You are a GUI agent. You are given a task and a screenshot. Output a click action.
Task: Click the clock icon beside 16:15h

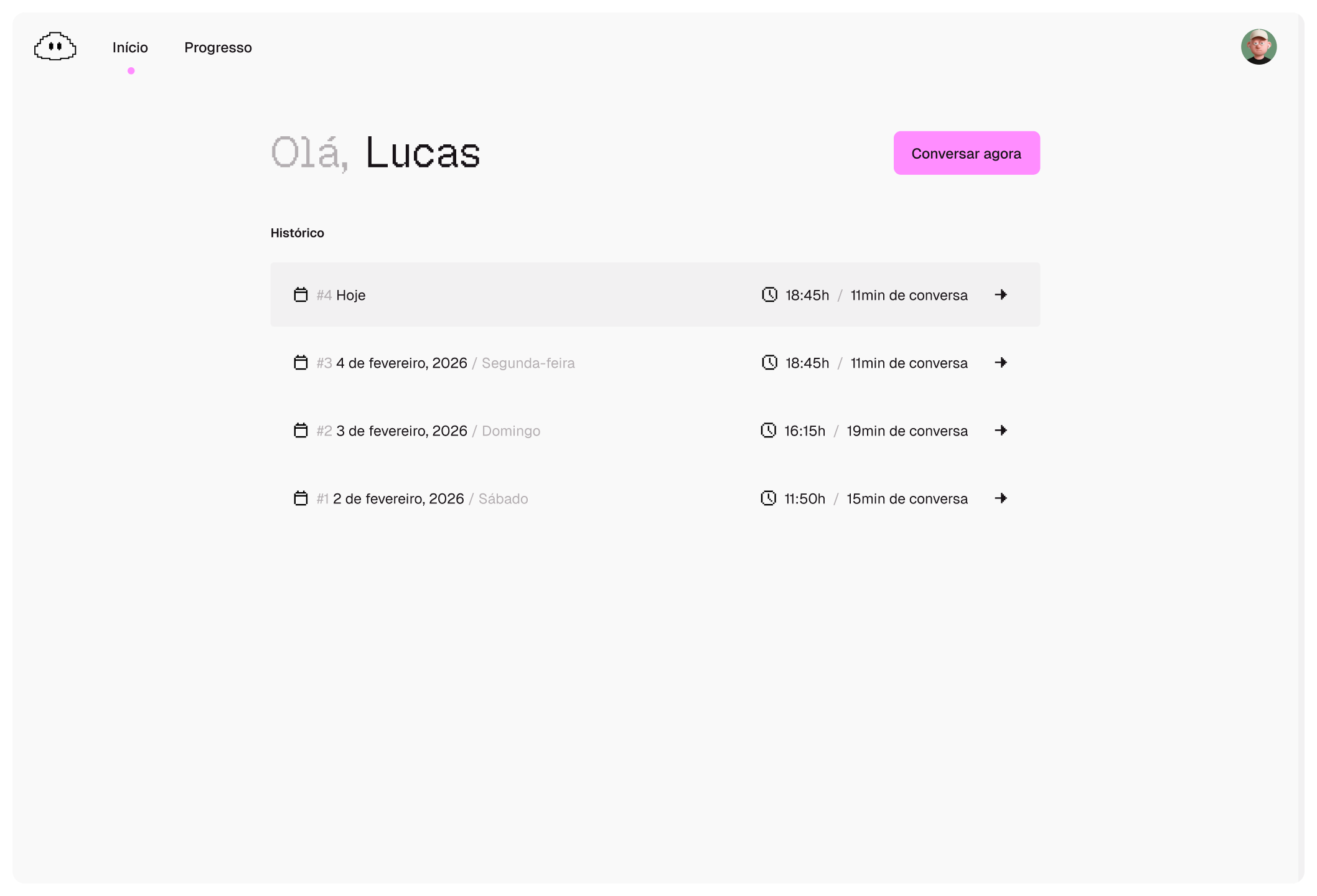tap(769, 430)
